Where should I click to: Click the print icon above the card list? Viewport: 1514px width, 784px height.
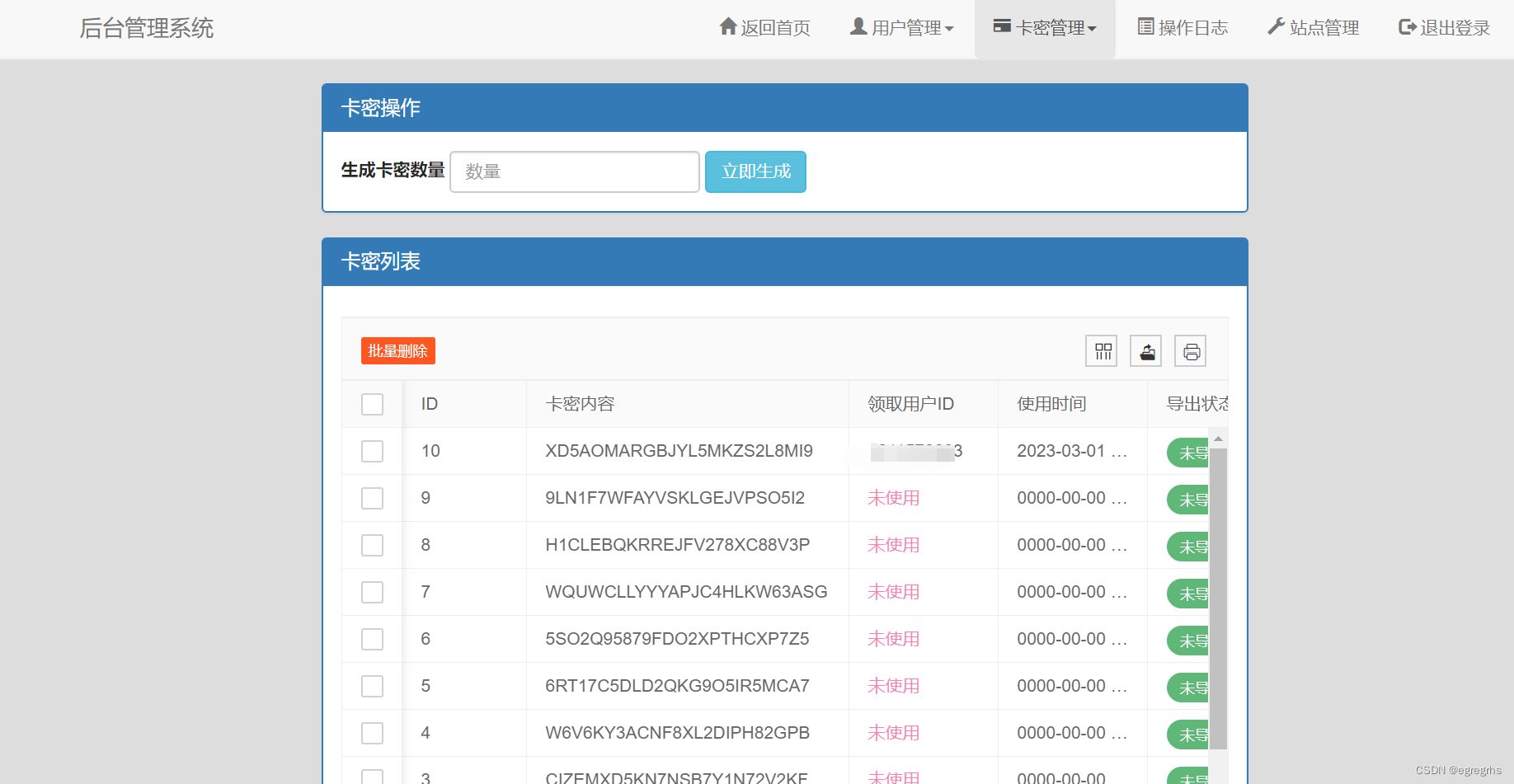coord(1190,350)
